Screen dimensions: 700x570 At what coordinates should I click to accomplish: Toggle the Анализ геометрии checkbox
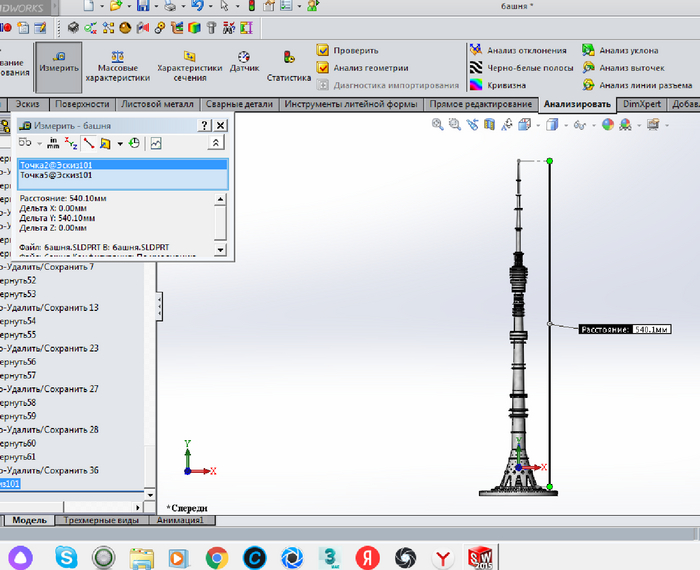(323, 68)
